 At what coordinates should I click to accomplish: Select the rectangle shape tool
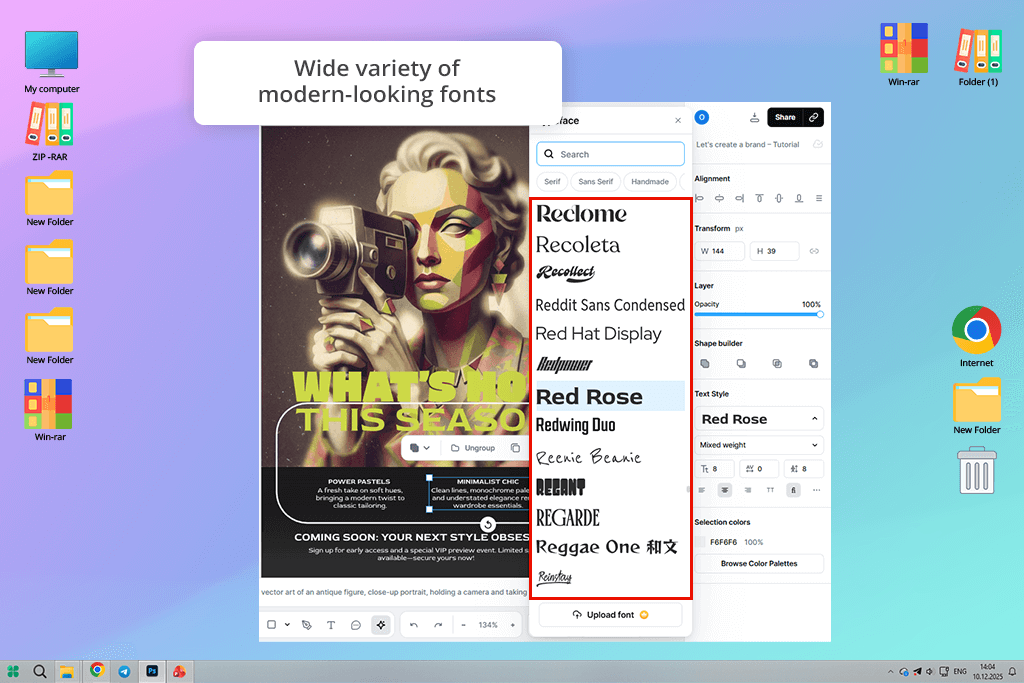(272, 625)
